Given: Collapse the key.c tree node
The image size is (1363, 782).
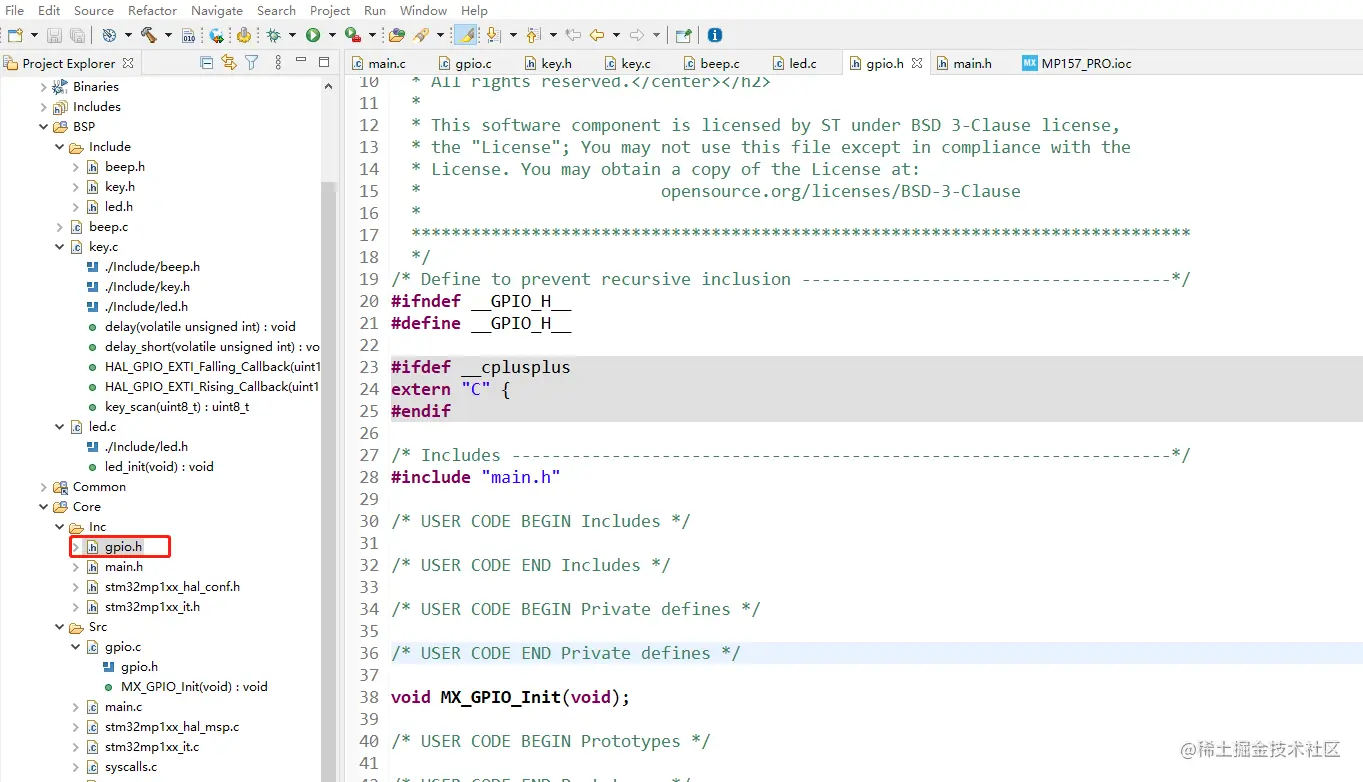Looking at the screenshot, I should (x=59, y=247).
